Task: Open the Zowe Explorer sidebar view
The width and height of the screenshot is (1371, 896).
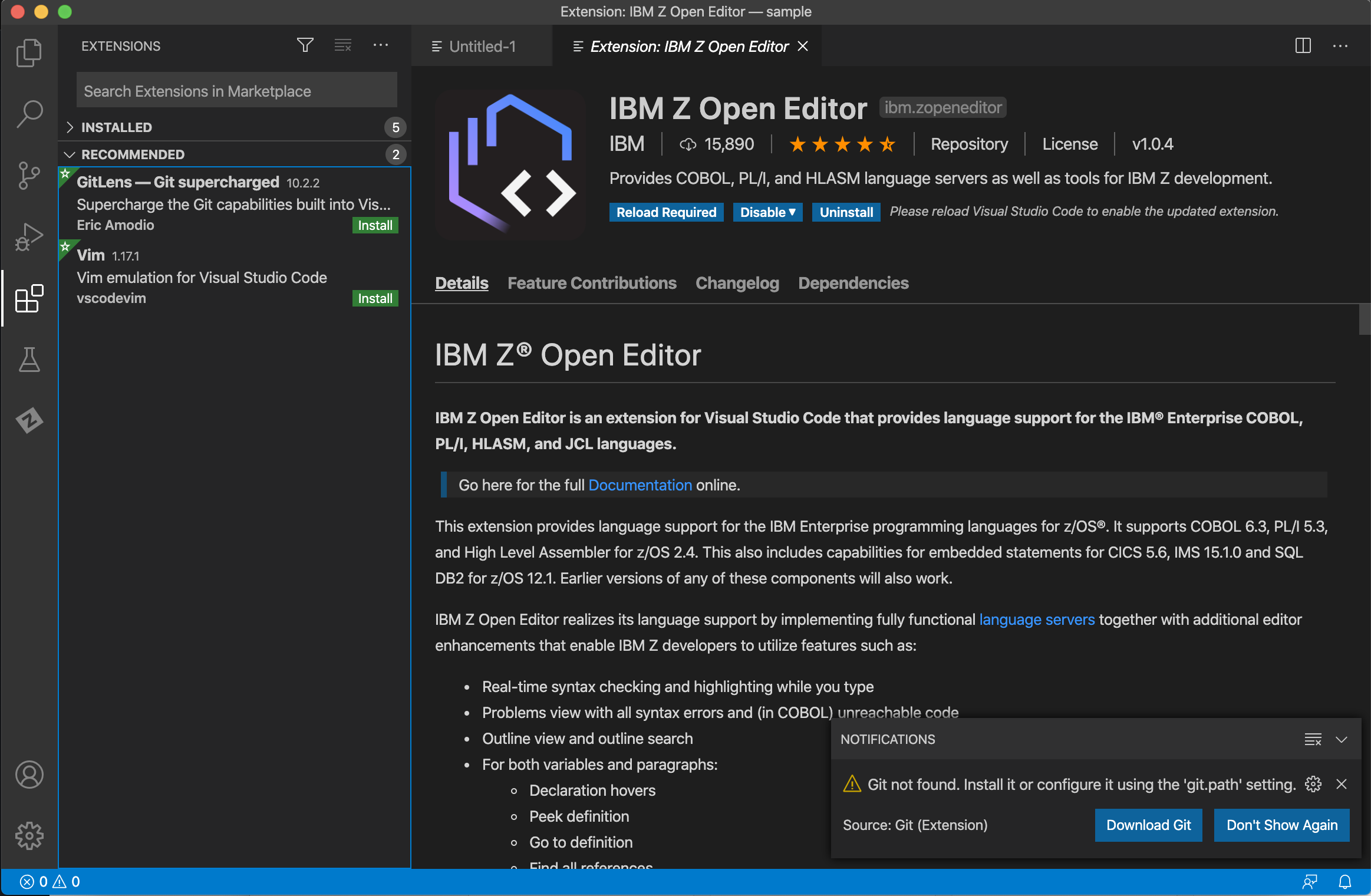Action: (x=29, y=420)
